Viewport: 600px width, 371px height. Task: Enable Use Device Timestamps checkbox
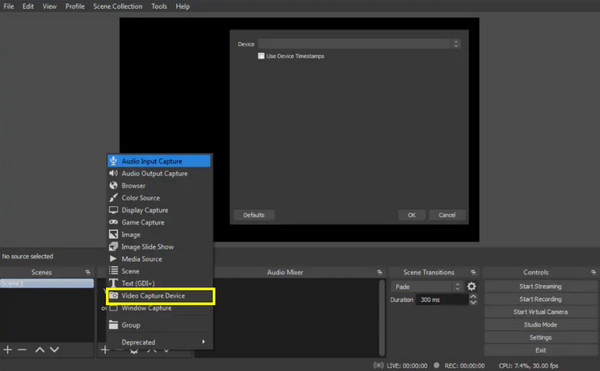261,56
